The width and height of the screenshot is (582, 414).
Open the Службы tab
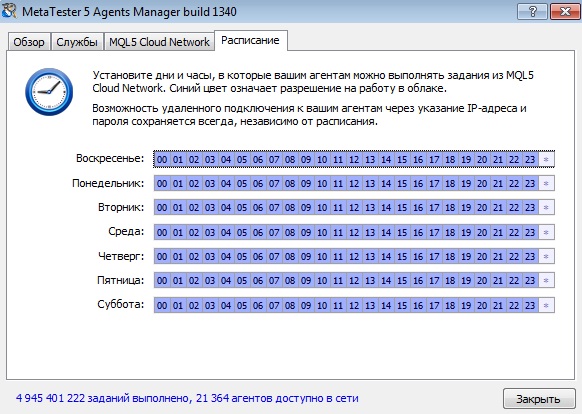click(77, 42)
